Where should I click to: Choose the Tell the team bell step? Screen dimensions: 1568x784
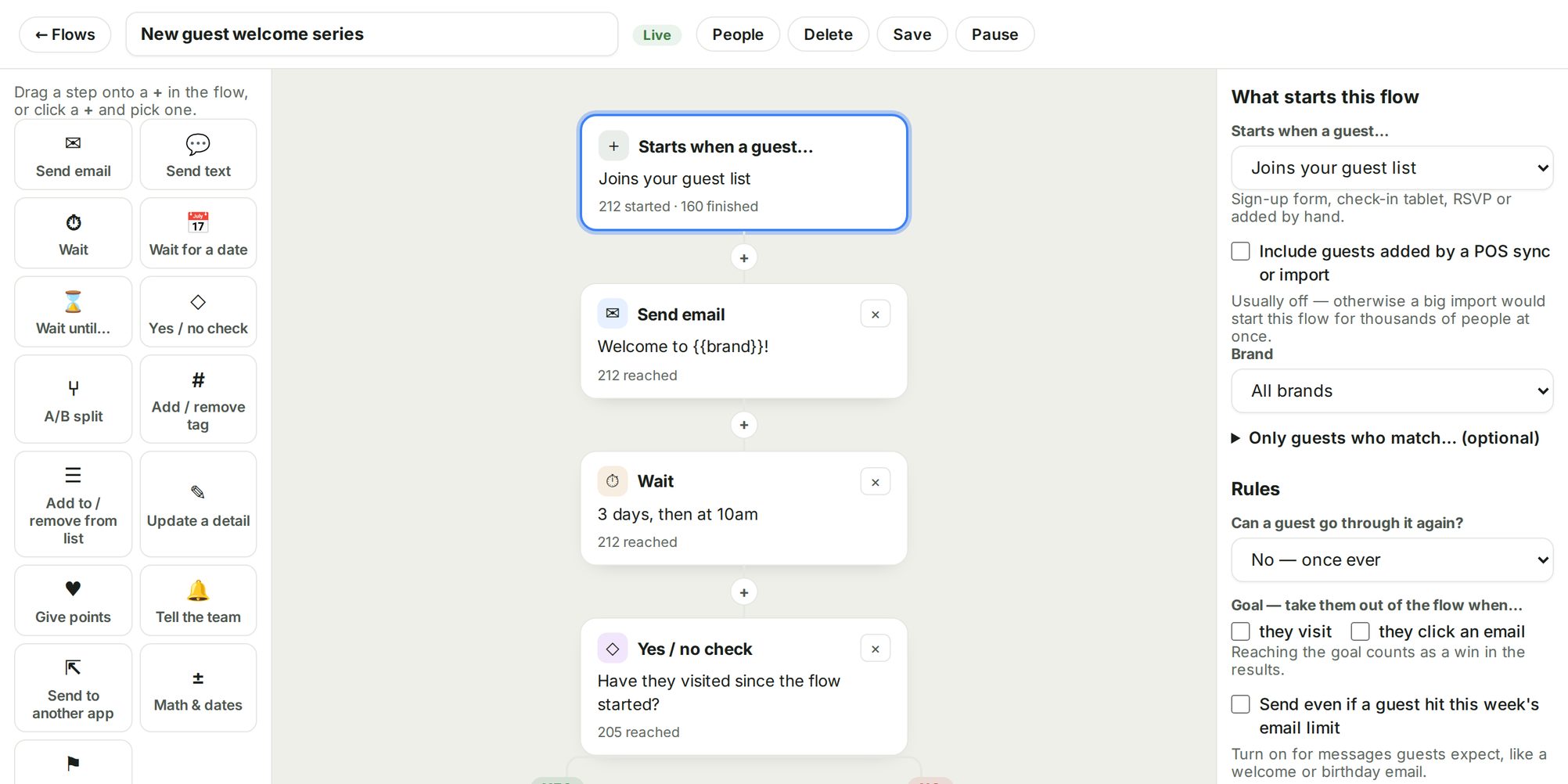[x=198, y=600]
